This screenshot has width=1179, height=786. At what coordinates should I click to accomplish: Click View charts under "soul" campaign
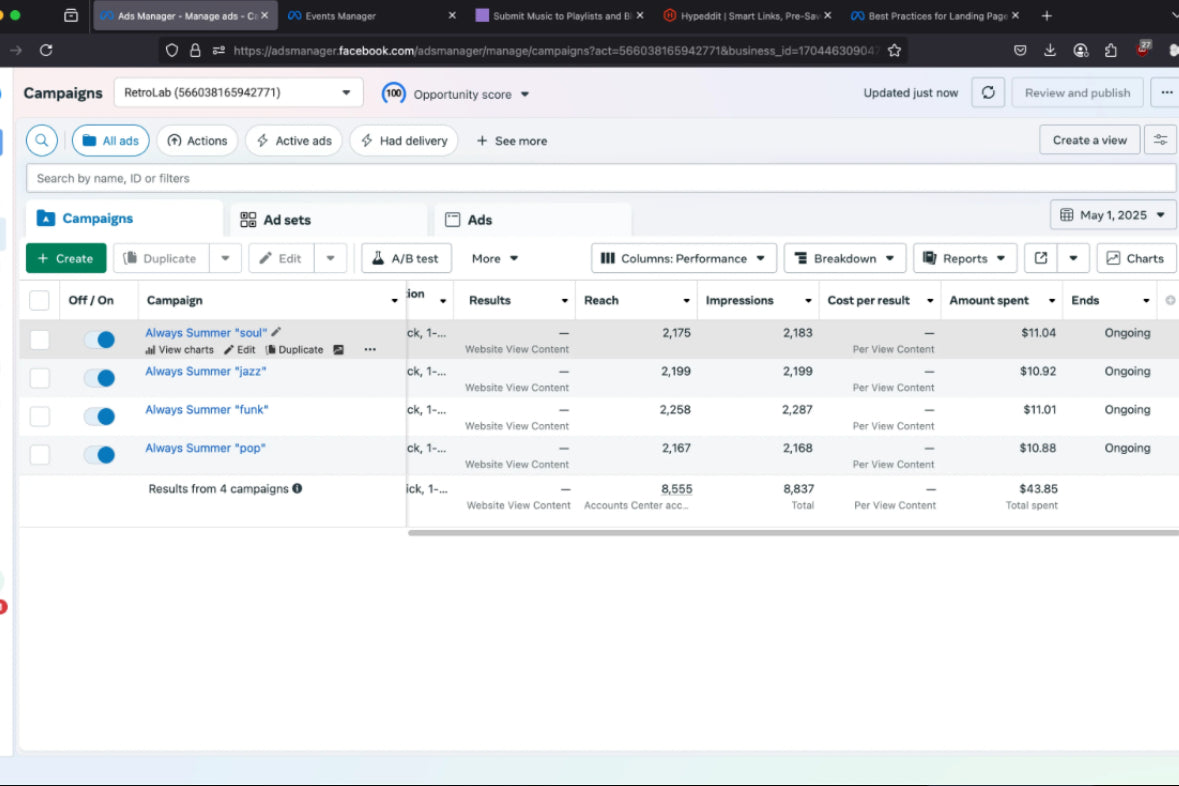click(179, 350)
